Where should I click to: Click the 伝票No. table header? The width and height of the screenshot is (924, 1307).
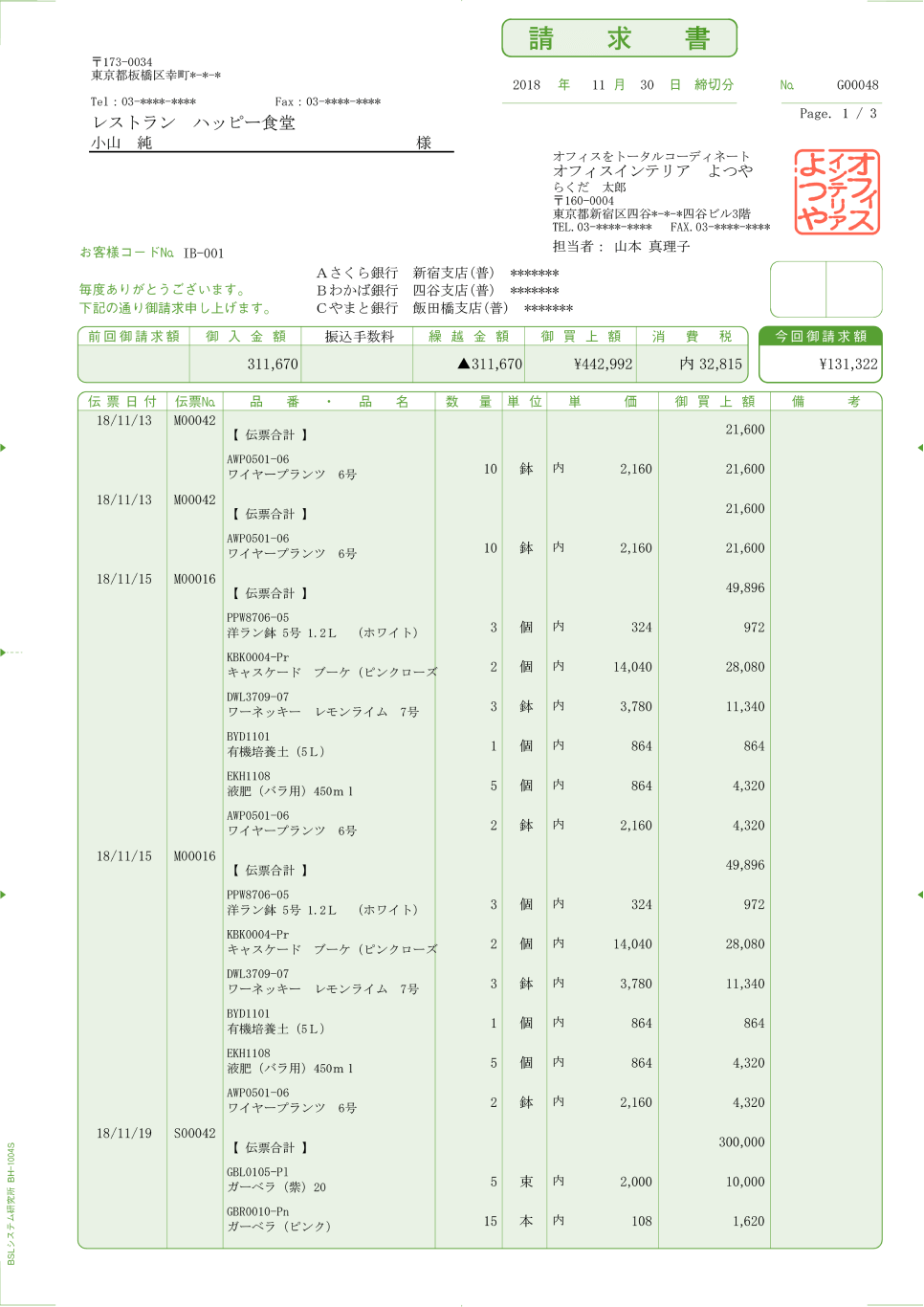[195, 402]
